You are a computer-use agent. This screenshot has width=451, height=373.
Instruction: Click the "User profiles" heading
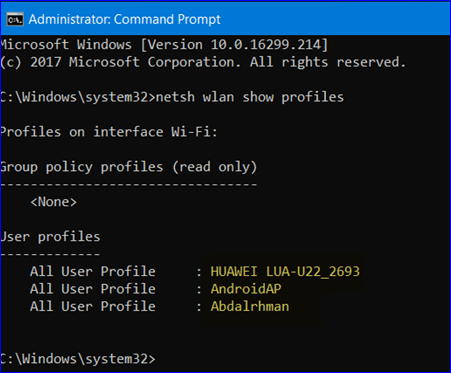[x=50, y=237]
